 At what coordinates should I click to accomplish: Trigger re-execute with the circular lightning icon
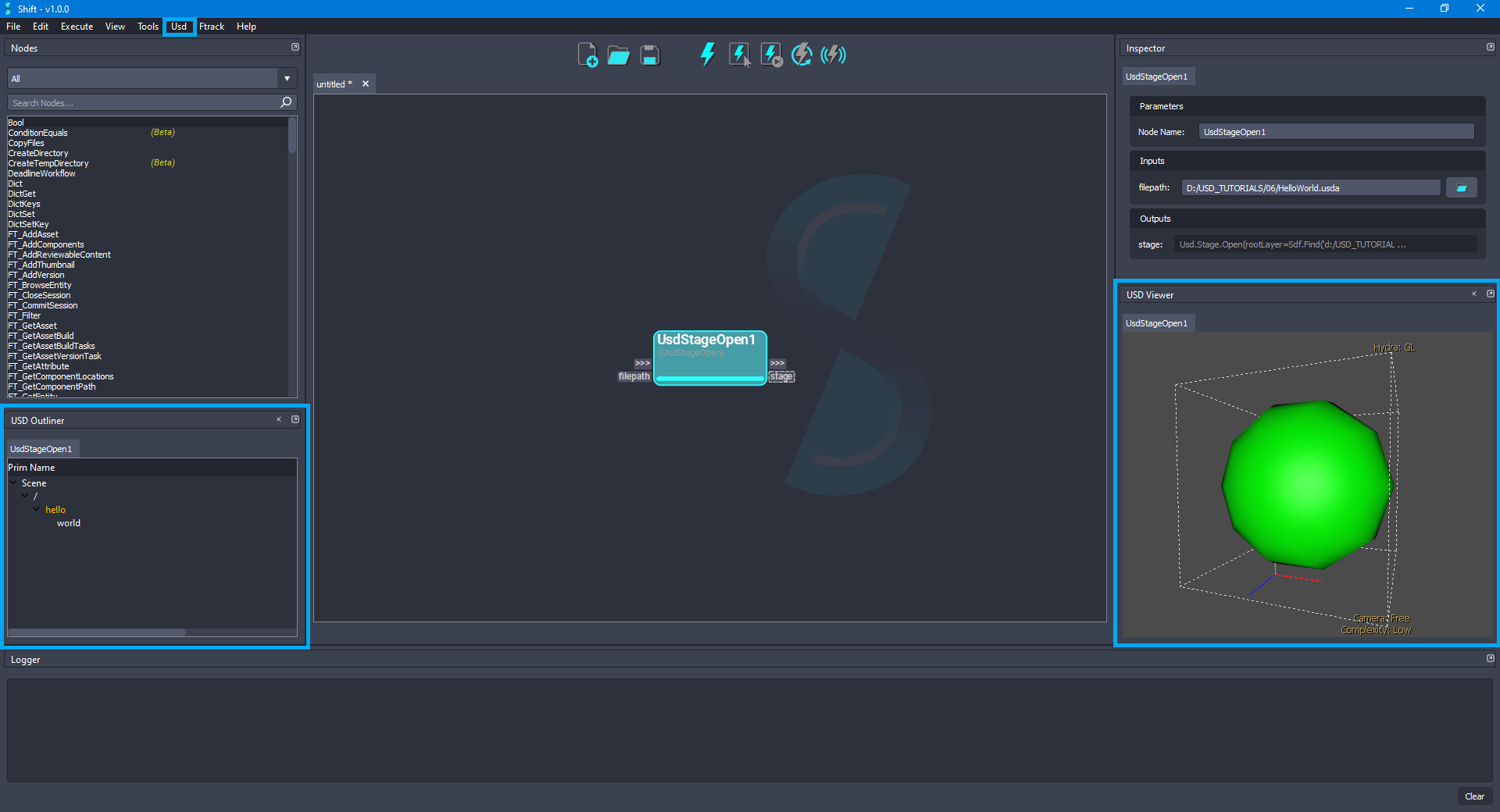point(802,54)
